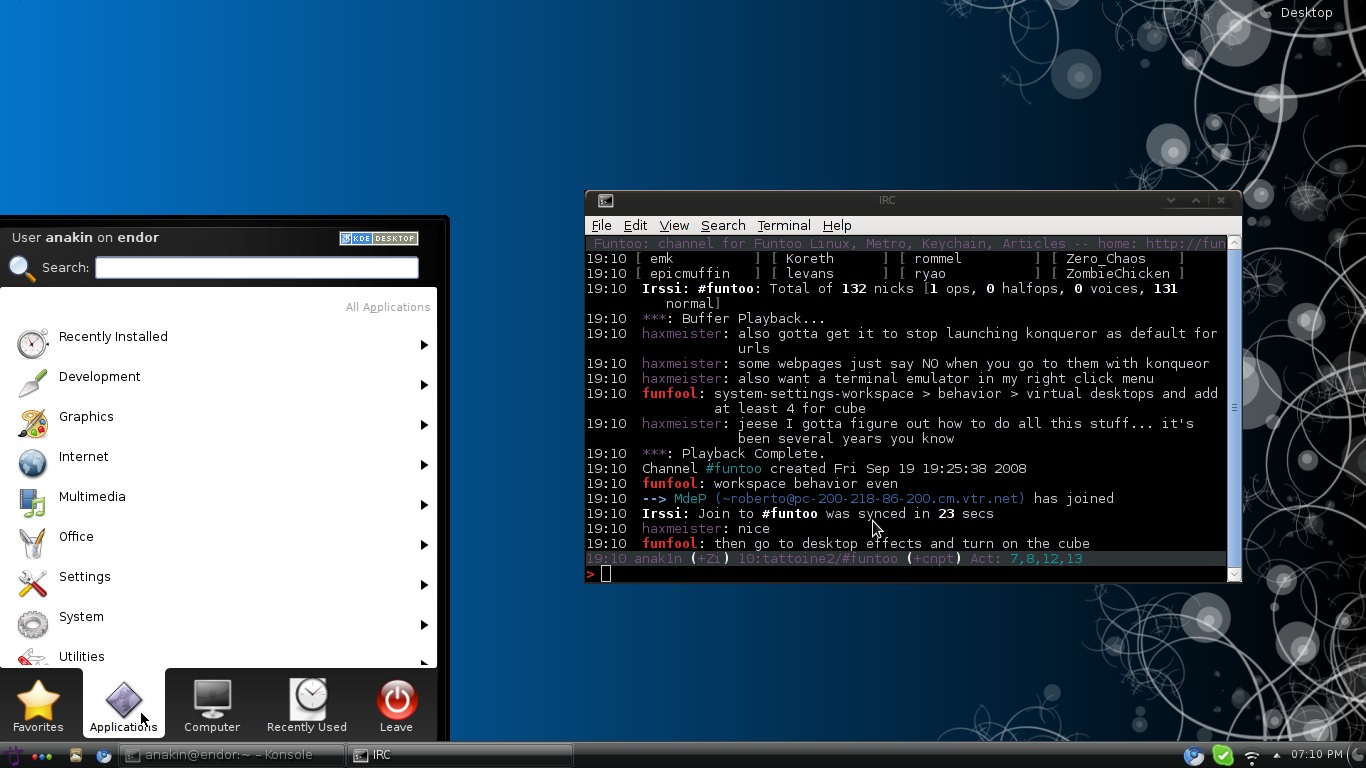Click the wireless network tray icon
This screenshot has height=768, width=1366.
click(x=1251, y=756)
